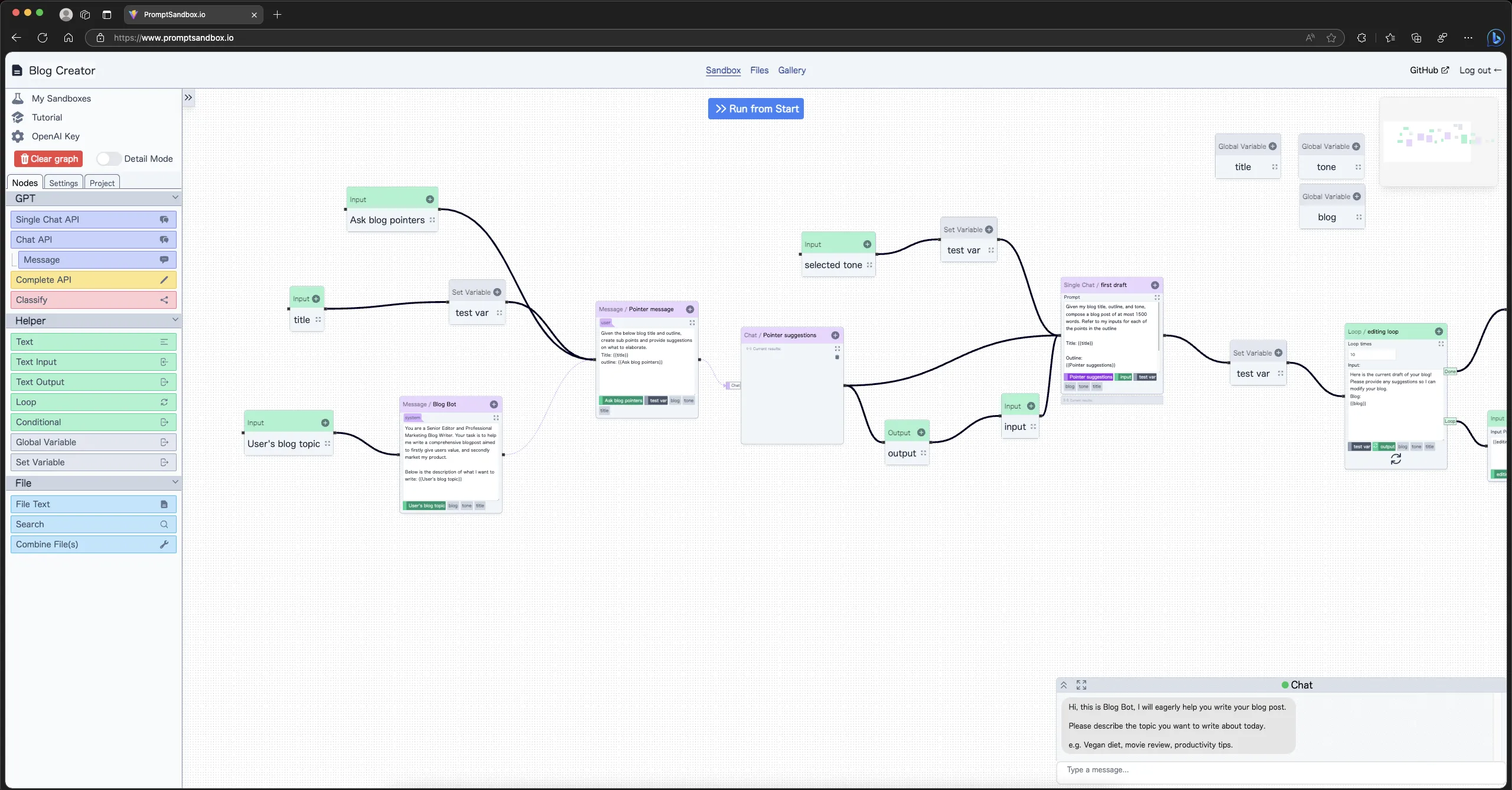
Task: Collapse the sidebar with double-arrow button
Action: tap(188, 98)
